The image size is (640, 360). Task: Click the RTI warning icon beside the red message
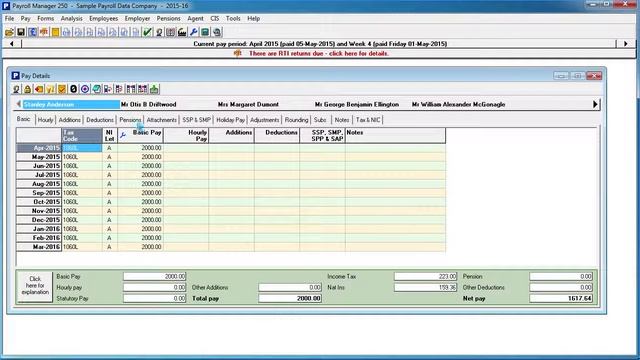point(237,53)
